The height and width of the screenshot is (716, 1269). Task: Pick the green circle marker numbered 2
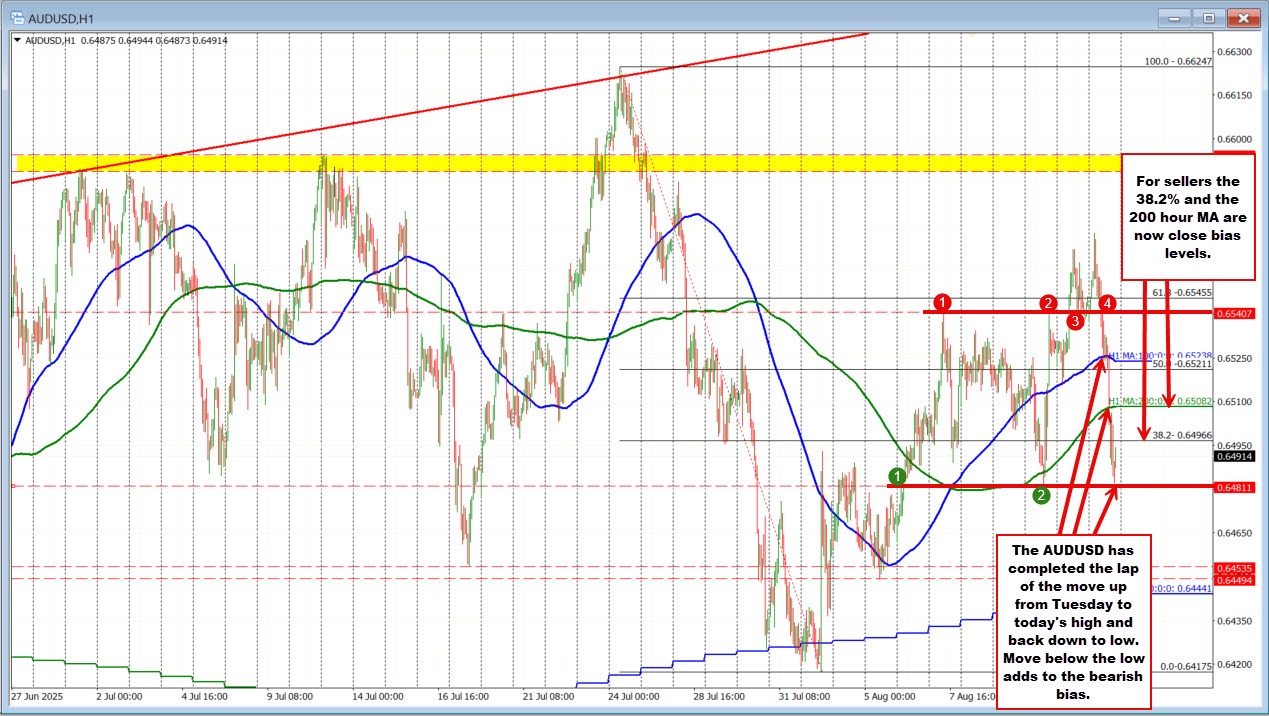pyautogui.click(x=1041, y=495)
